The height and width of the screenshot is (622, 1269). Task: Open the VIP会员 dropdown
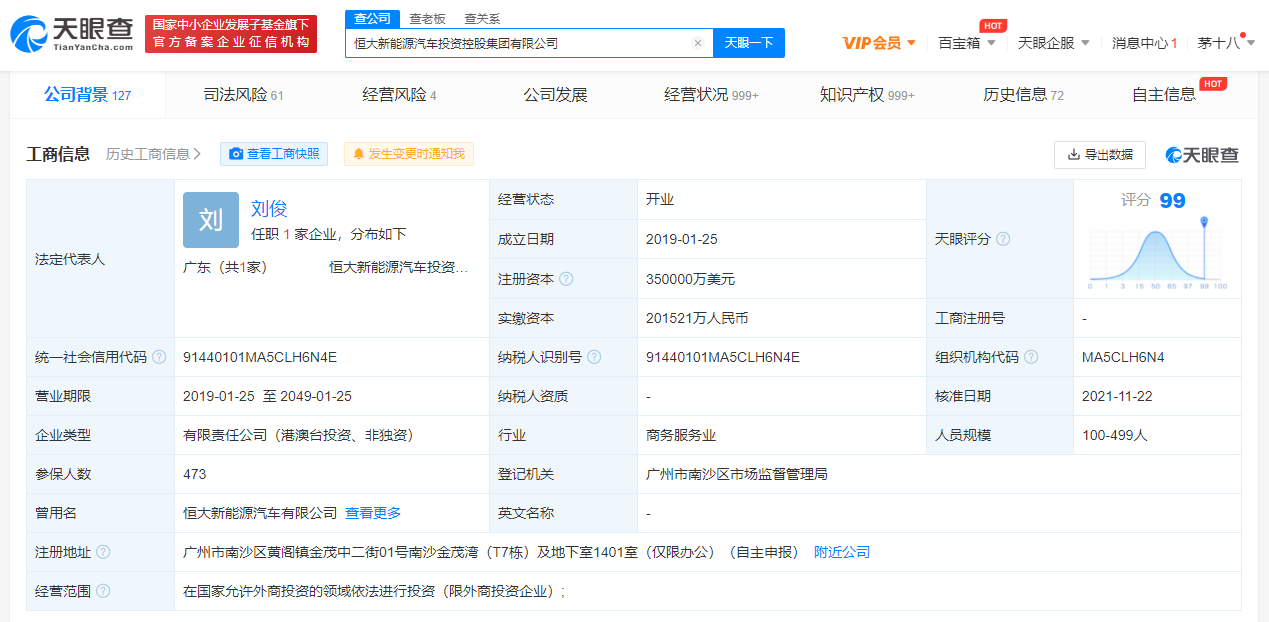(x=880, y=43)
